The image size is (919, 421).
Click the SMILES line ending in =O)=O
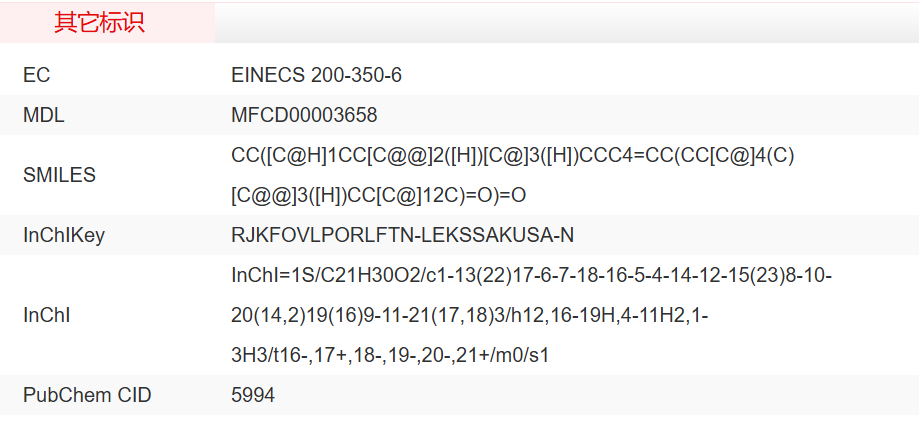[x=378, y=194]
